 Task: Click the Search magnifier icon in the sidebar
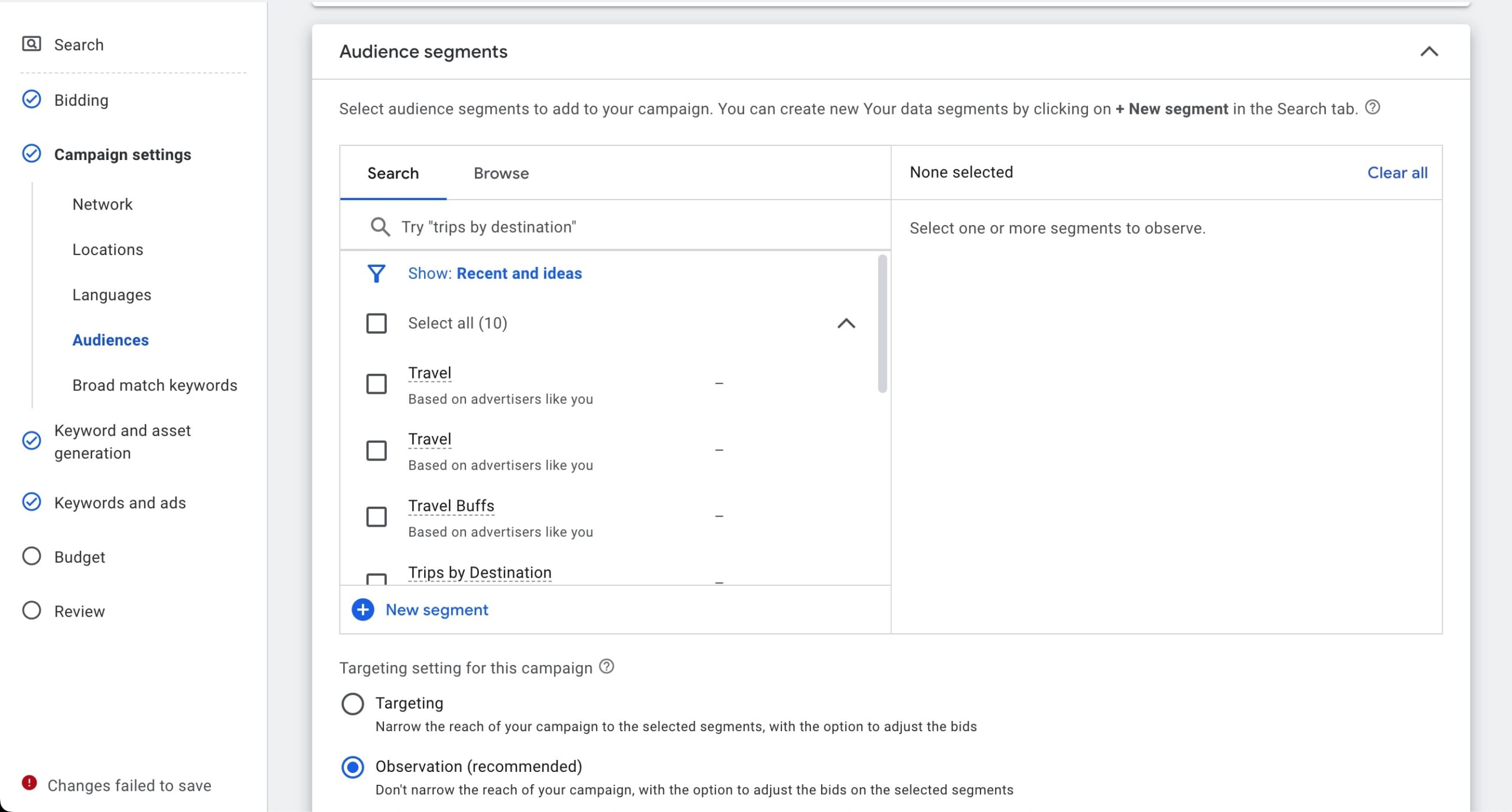pos(31,44)
